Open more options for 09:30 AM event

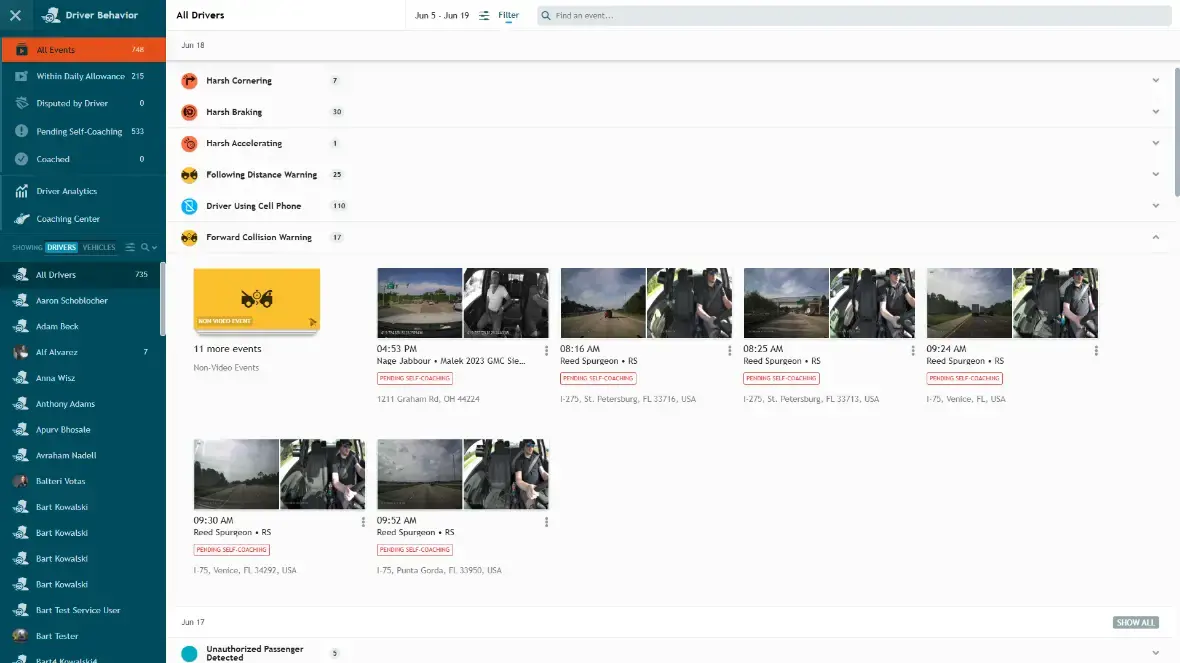363,522
